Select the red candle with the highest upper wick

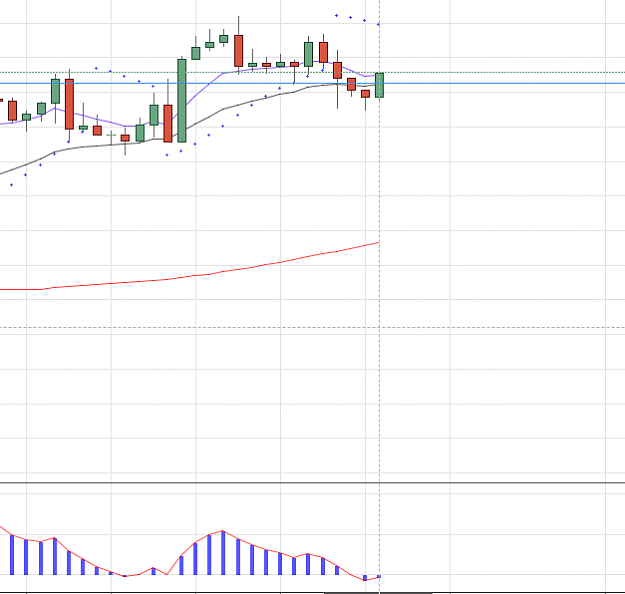click(x=238, y=51)
